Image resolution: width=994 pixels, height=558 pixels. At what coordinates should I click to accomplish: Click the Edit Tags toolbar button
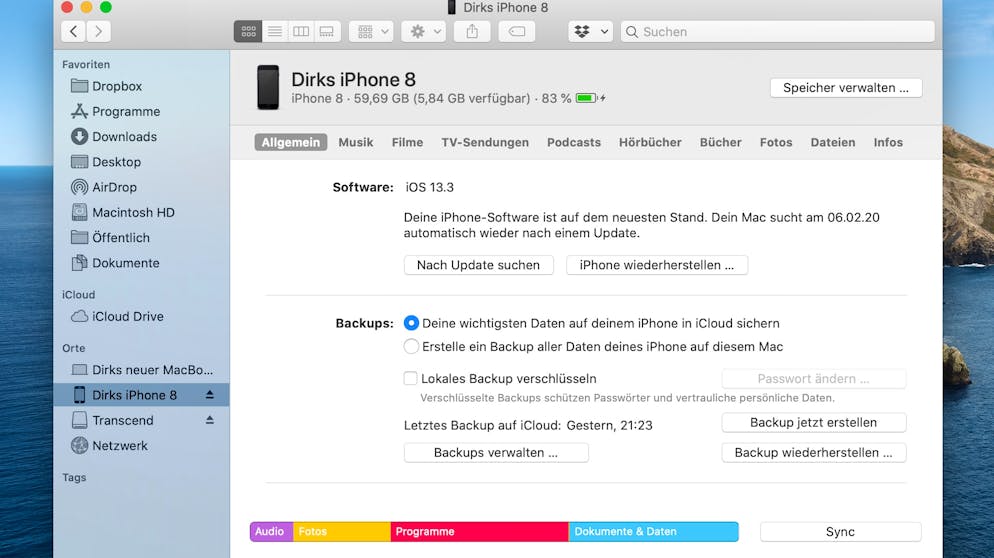pyautogui.click(x=517, y=31)
